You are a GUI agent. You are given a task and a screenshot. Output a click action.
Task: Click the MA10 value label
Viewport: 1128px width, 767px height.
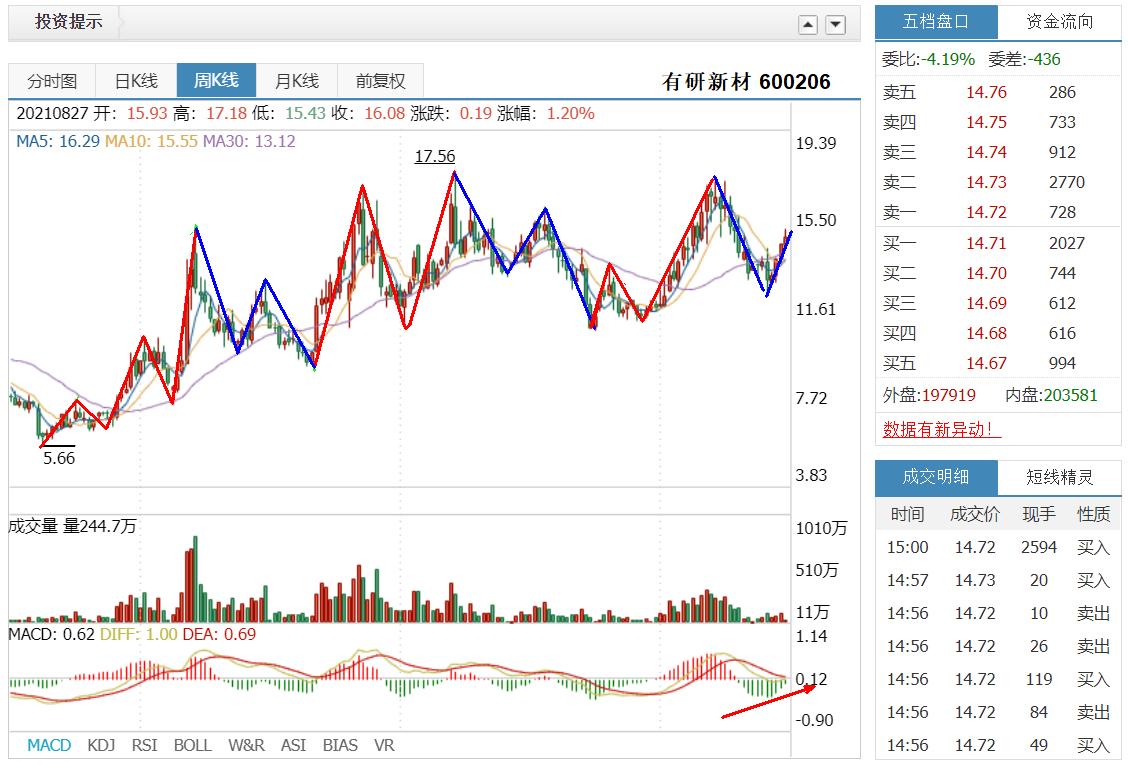pos(151,142)
